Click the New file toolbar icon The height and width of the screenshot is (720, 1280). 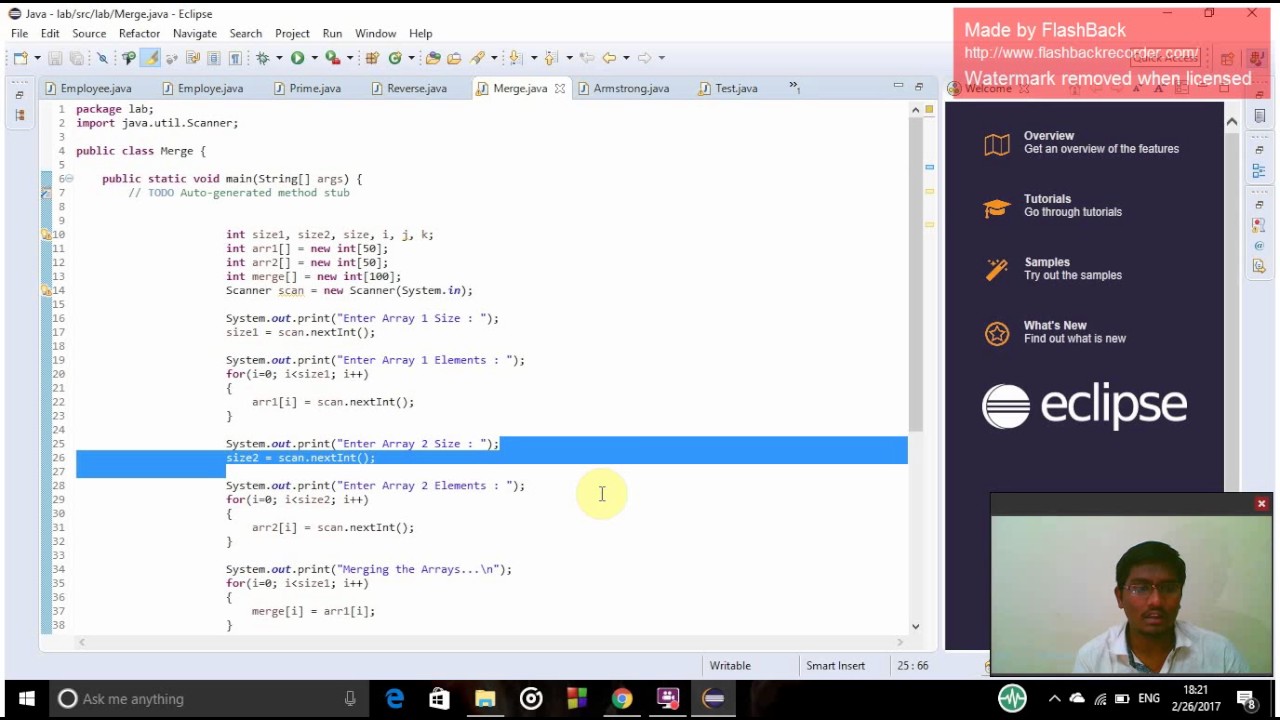click(x=20, y=58)
